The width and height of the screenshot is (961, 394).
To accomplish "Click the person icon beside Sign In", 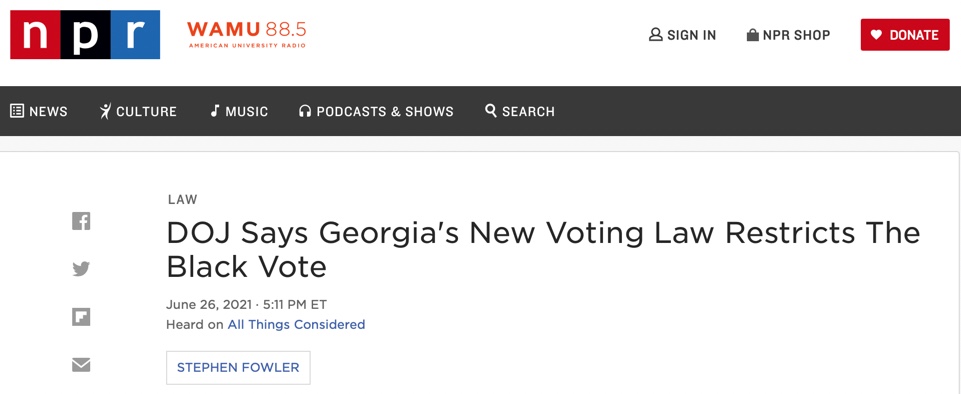I will click(x=656, y=35).
